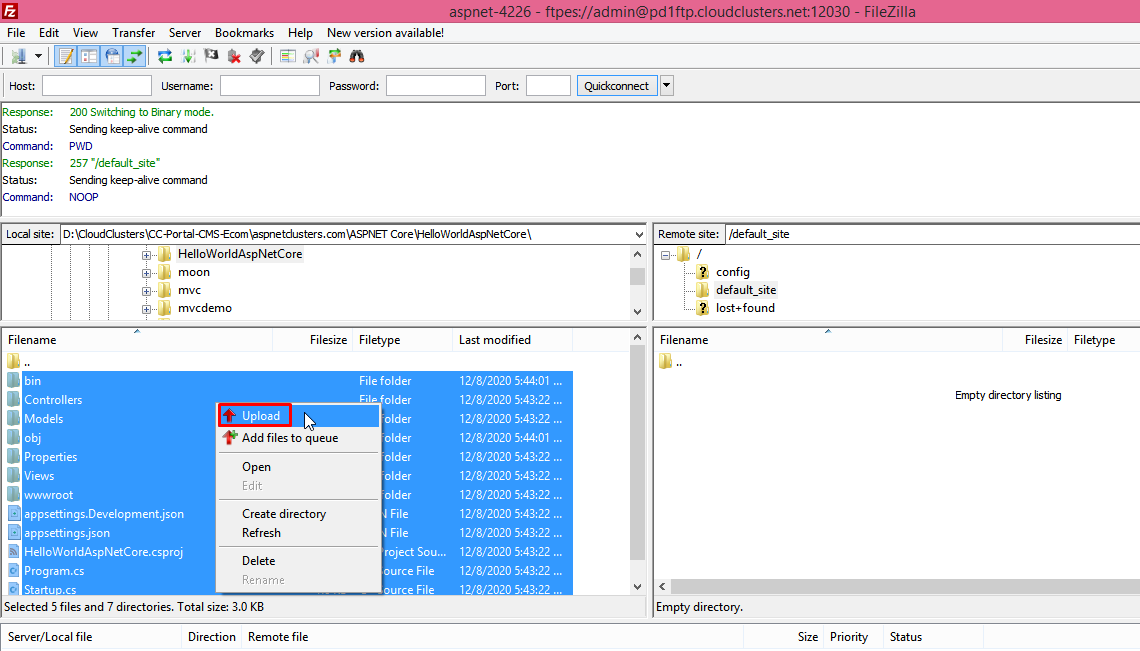Refresh file and folder lists toolbar icon
The width and height of the screenshot is (1140, 651).
[165, 56]
